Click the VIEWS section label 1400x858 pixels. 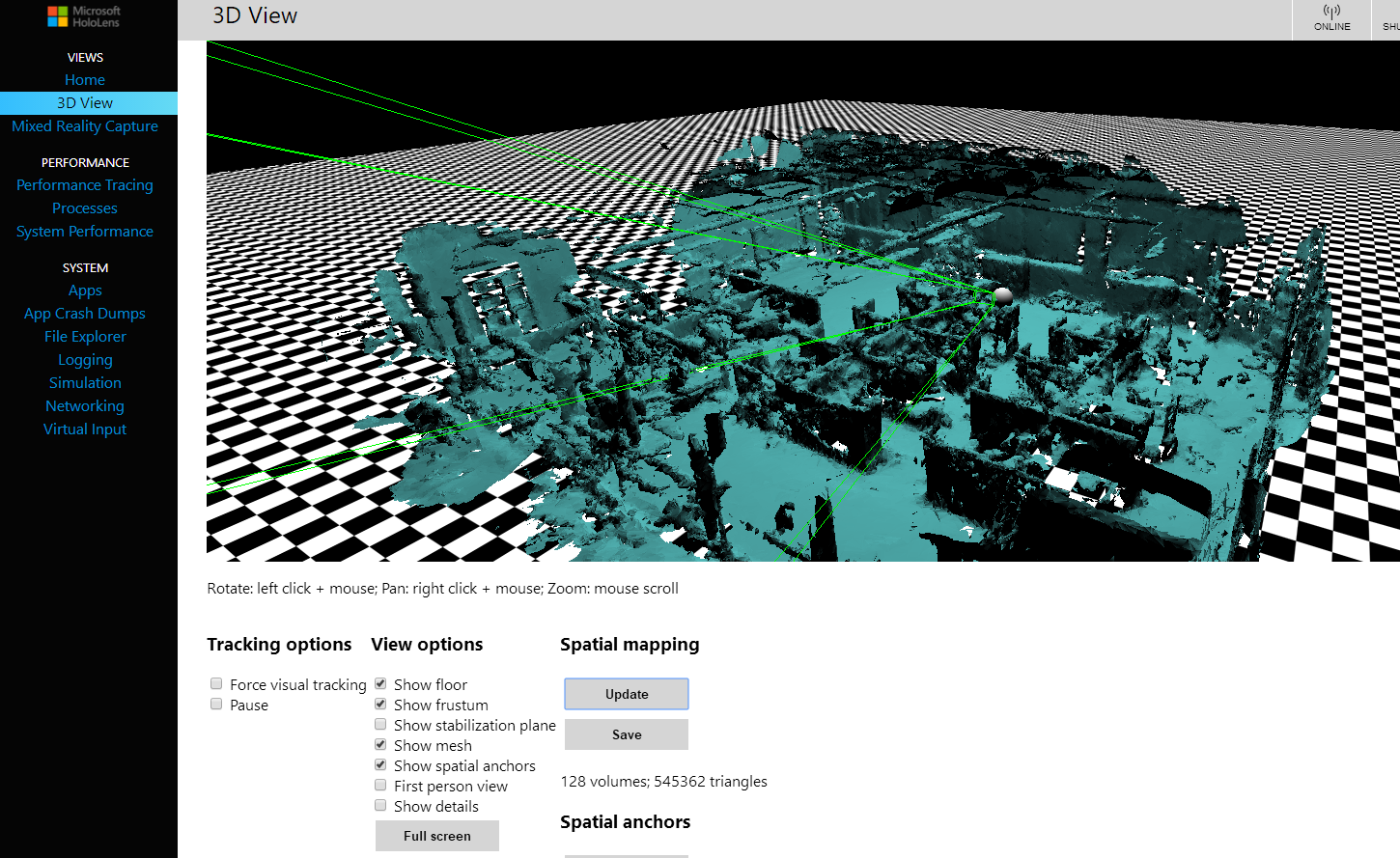tap(85, 58)
